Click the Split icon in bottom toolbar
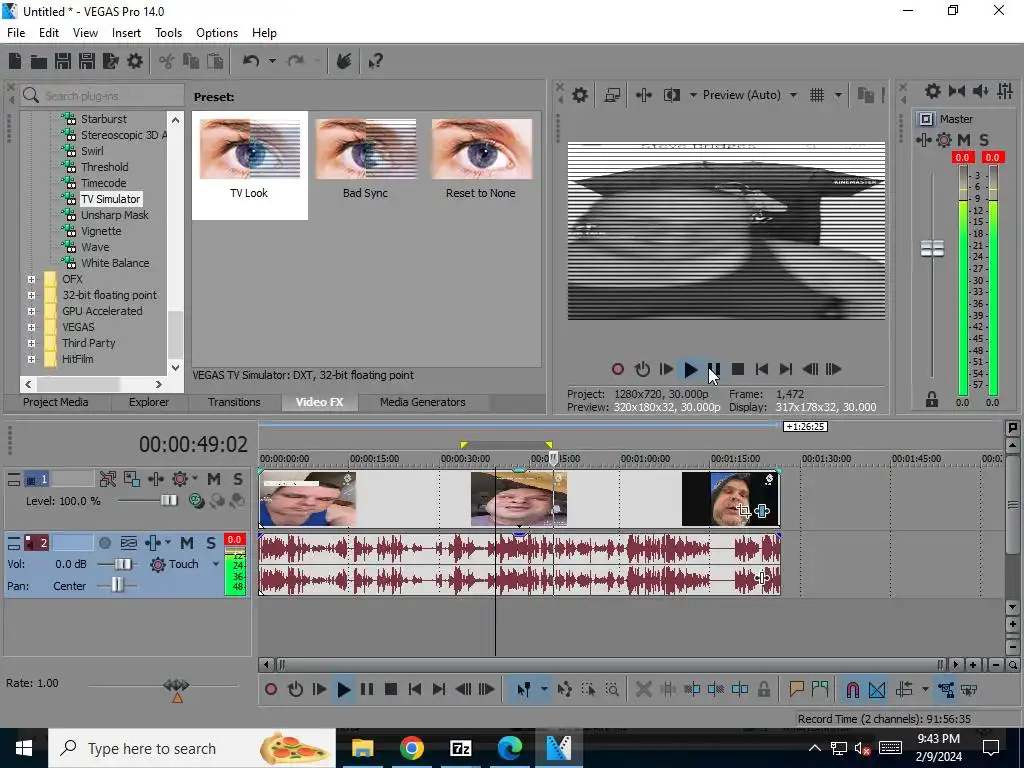The height and width of the screenshot is (768, 1024). tap(740, 689)
